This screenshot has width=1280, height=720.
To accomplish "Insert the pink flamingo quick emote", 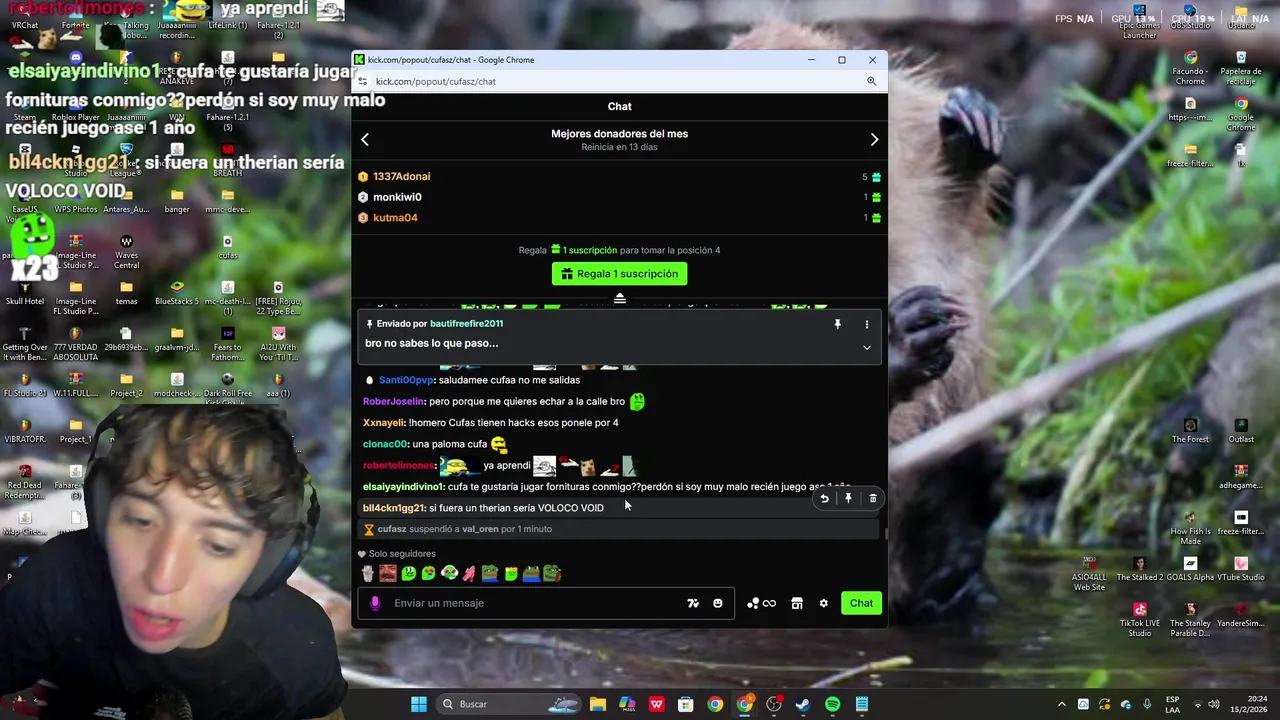I will click(x=469, y=573).
